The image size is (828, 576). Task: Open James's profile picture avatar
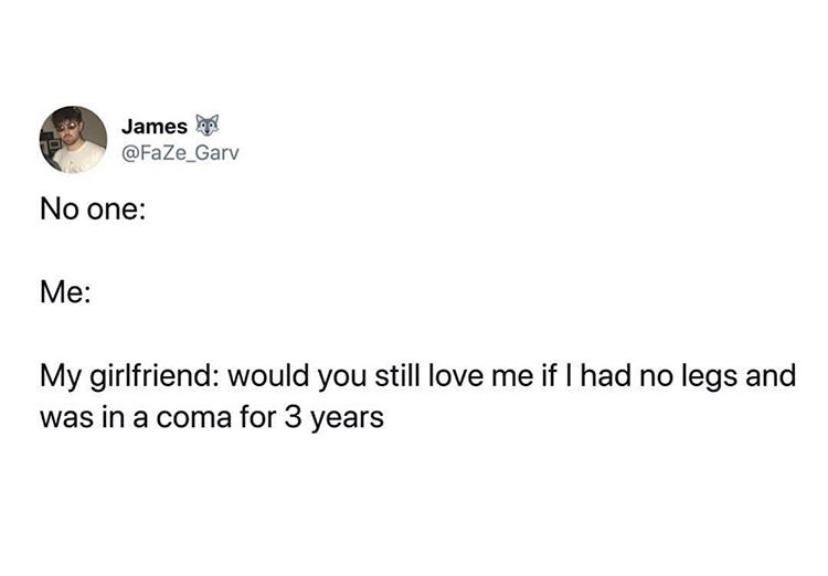point(73,140)
